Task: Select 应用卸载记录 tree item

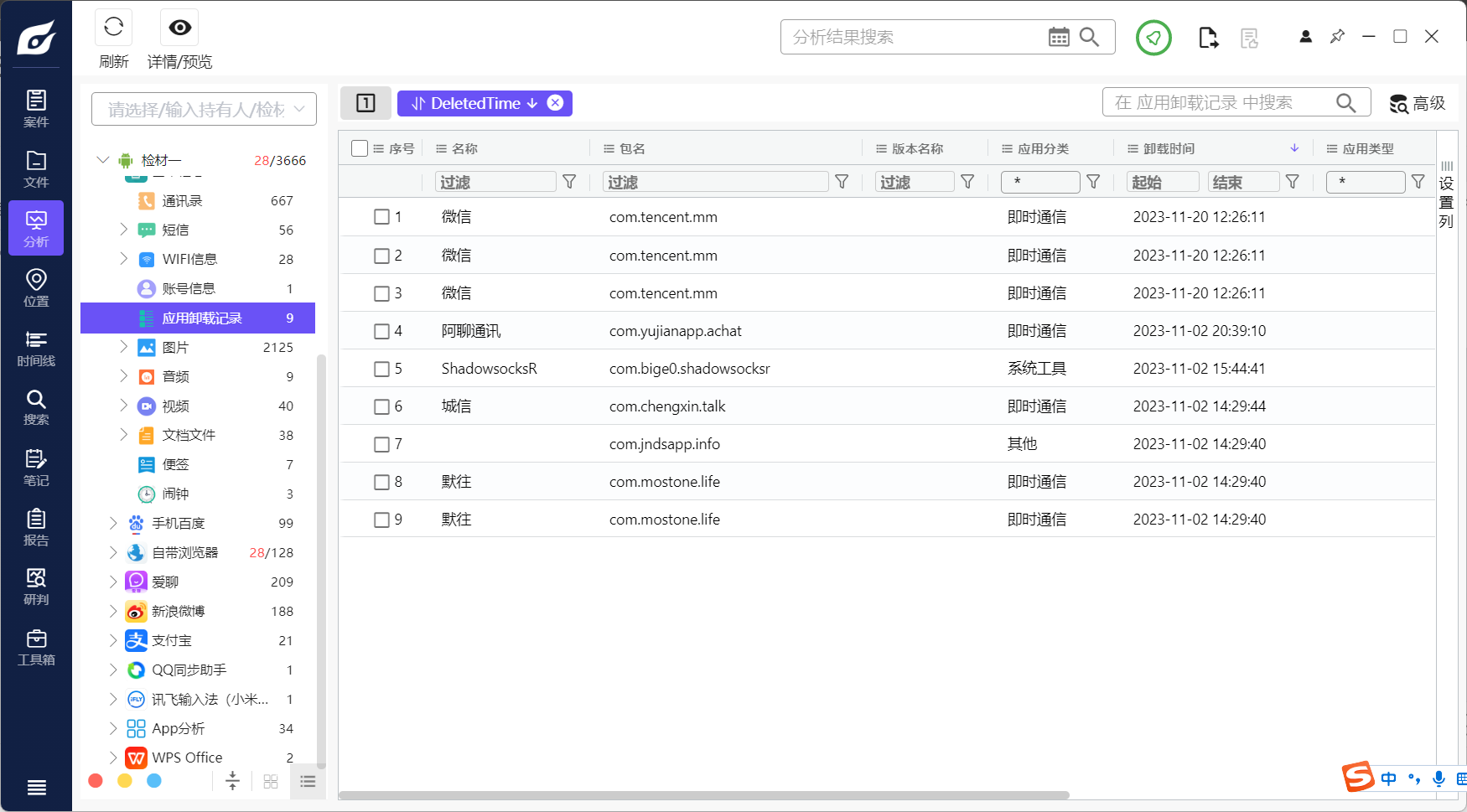Action: click(198, 318)
